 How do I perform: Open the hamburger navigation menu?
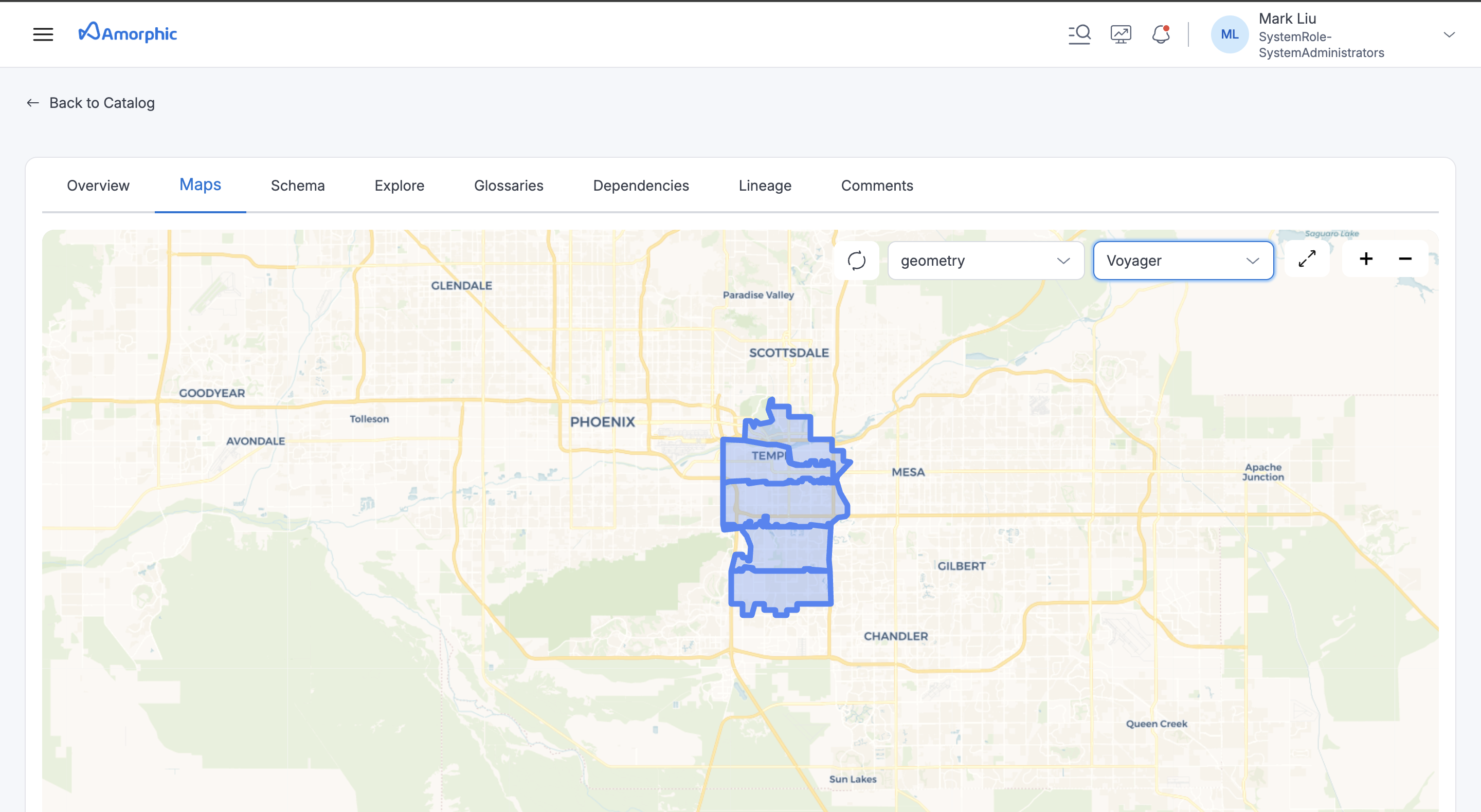(x=43, y=34)
